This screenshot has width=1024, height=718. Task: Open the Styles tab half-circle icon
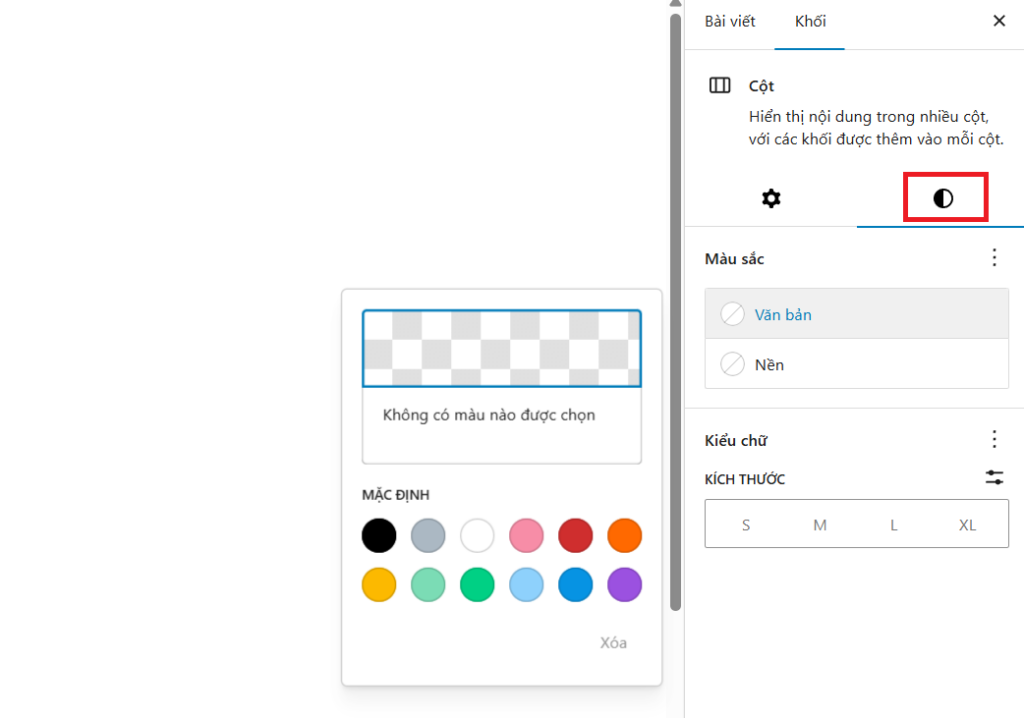point(944,198)
